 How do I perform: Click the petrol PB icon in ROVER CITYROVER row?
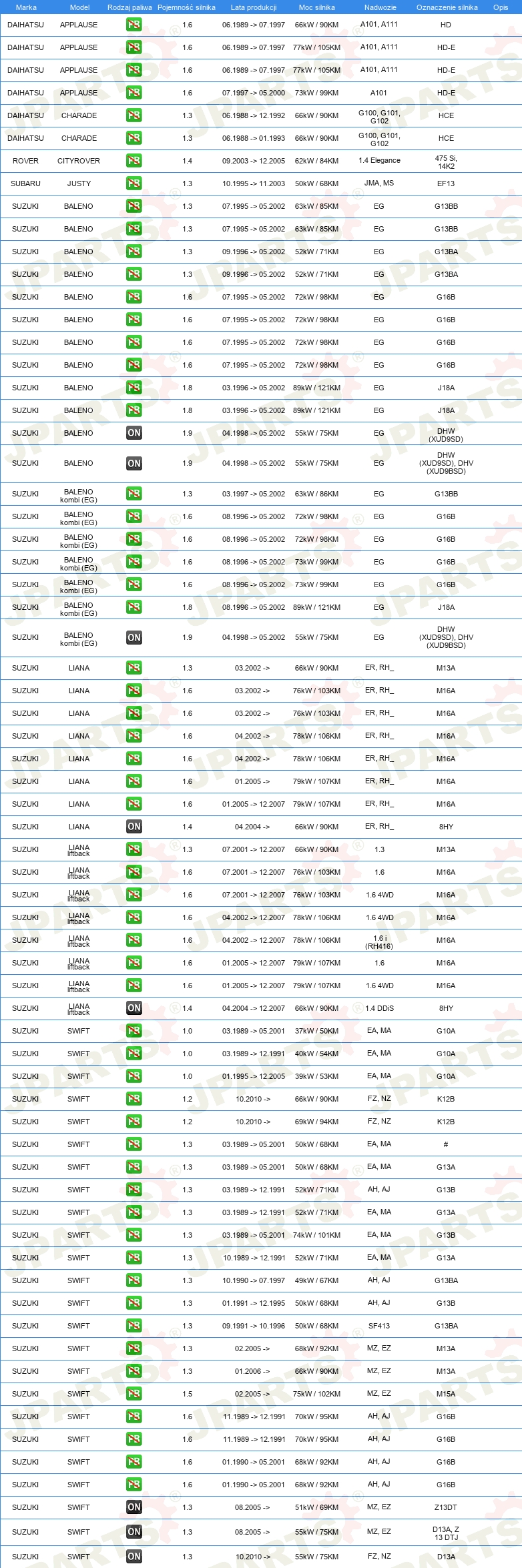(134, 161)
